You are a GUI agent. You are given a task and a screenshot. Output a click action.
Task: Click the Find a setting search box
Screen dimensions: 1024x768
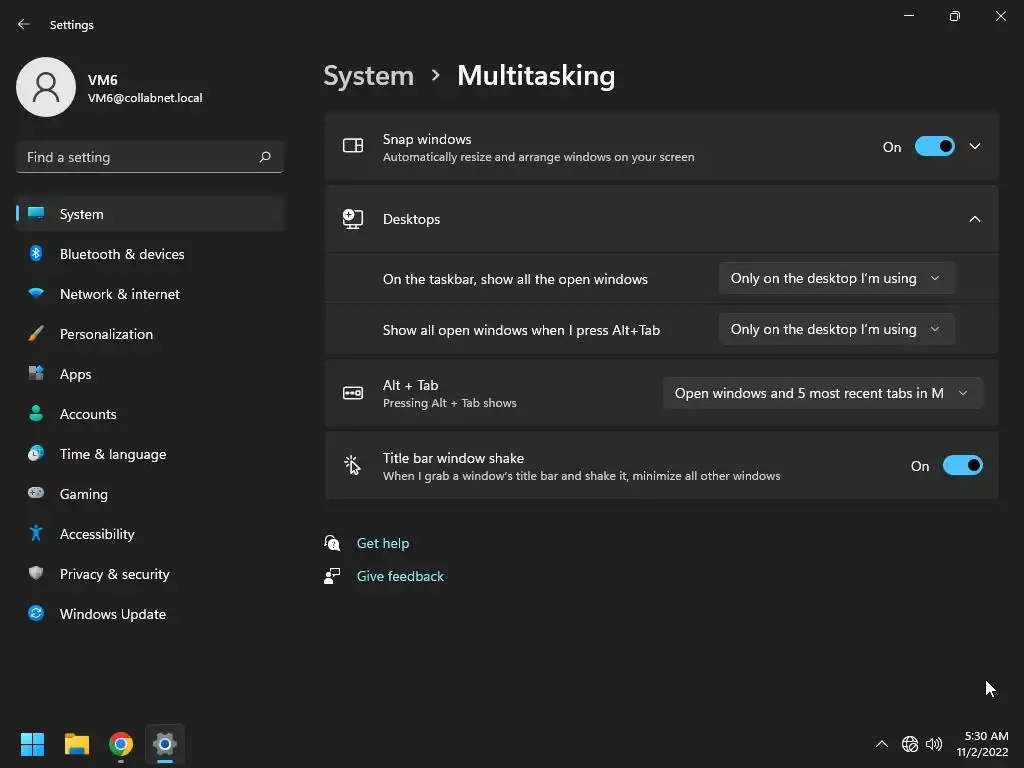click(x=138, y=157)
